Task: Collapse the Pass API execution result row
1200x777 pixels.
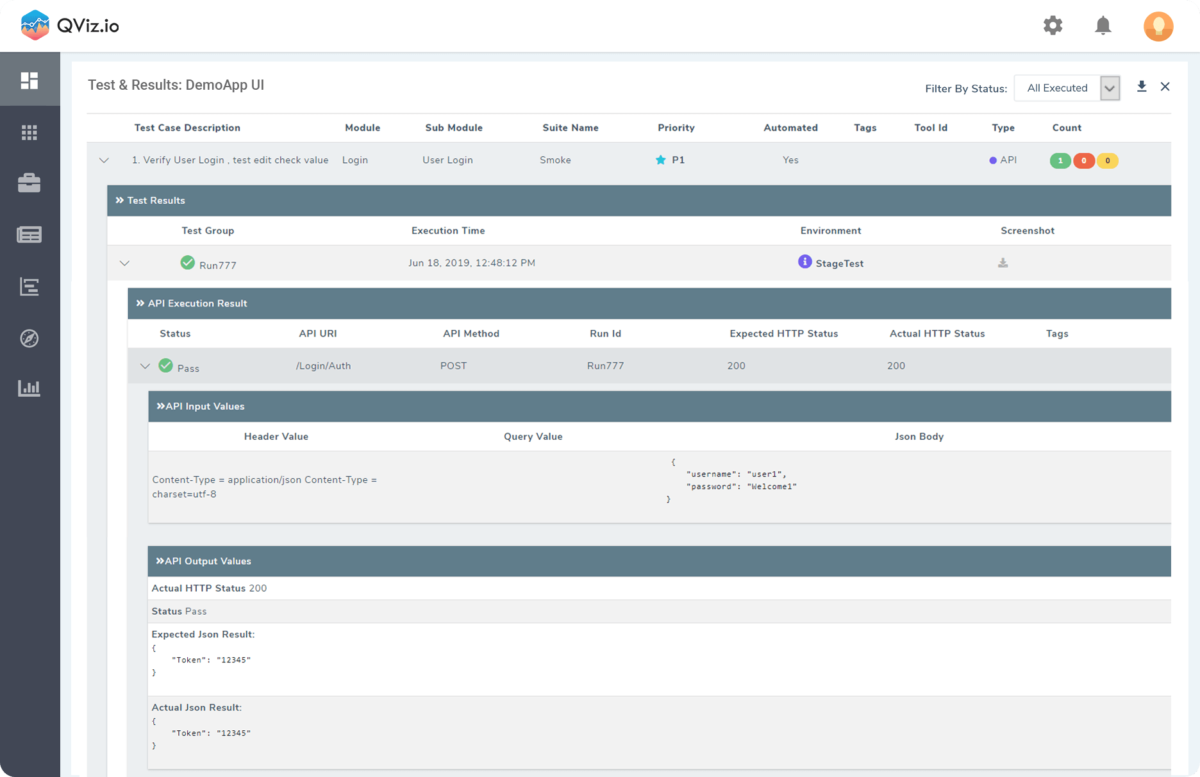Action: (145, 366)
